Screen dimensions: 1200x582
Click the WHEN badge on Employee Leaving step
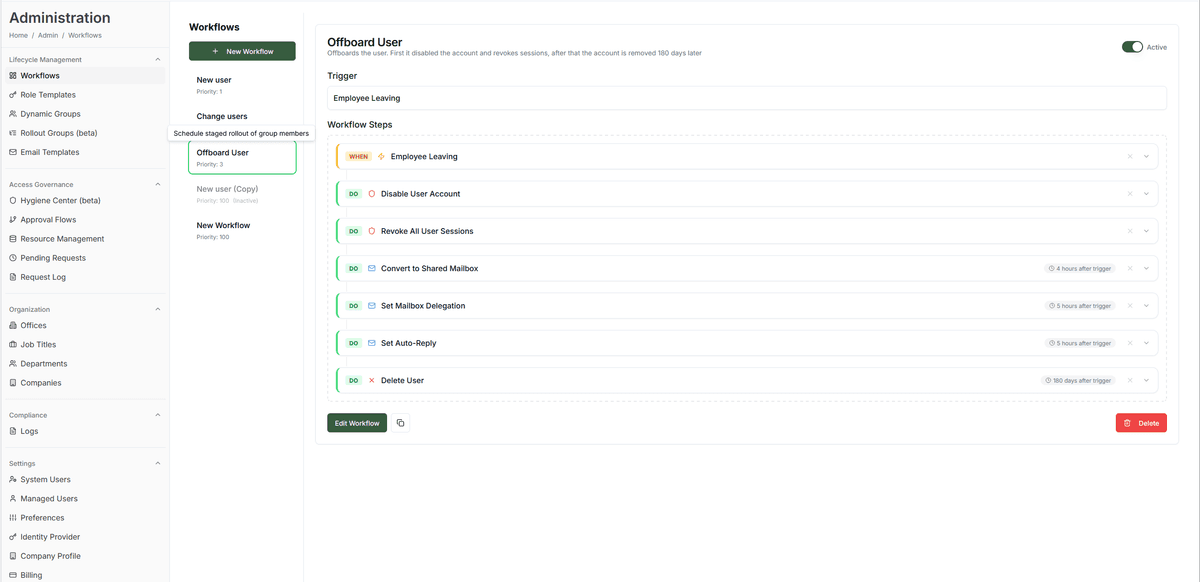pyautogui.click(x=357, y=156)
